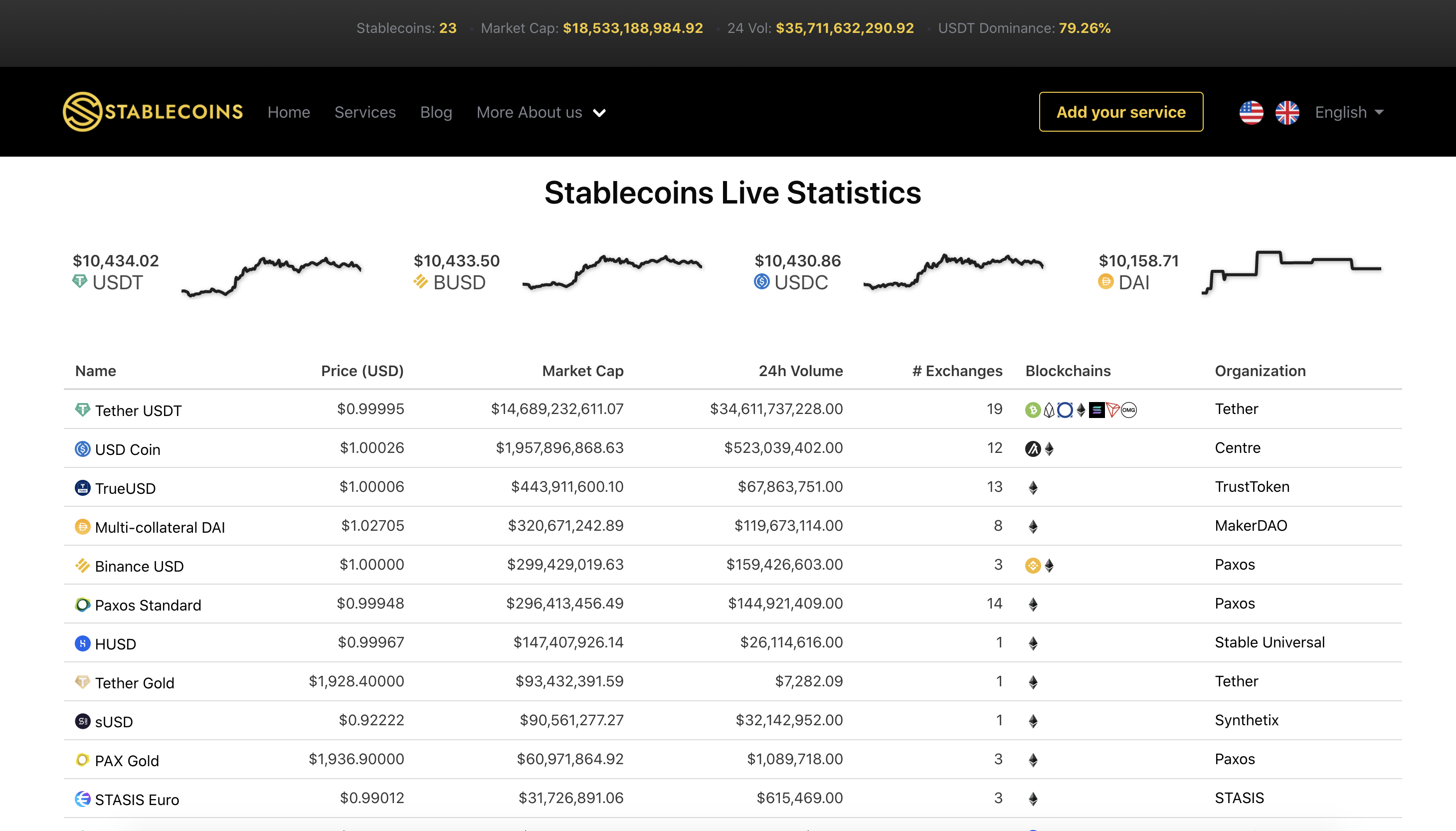Viewport: 1456px width, 831px height.
Task: Click the EOS blockchain icon in Tether row
Action: 1049,410
